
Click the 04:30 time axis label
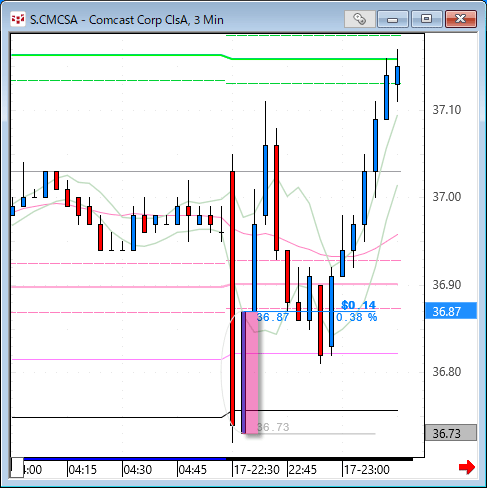(137, 470)
